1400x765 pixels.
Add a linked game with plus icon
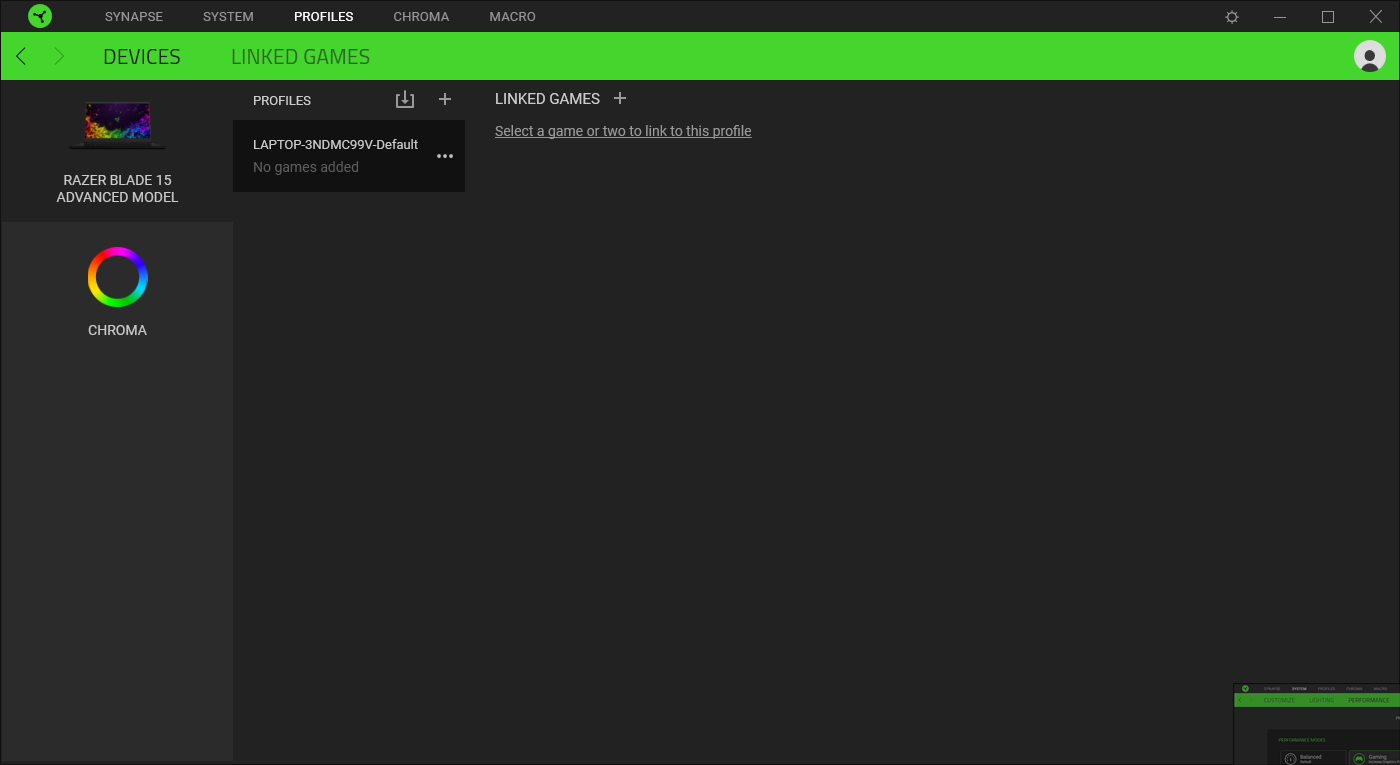click(x=620, y=98)
